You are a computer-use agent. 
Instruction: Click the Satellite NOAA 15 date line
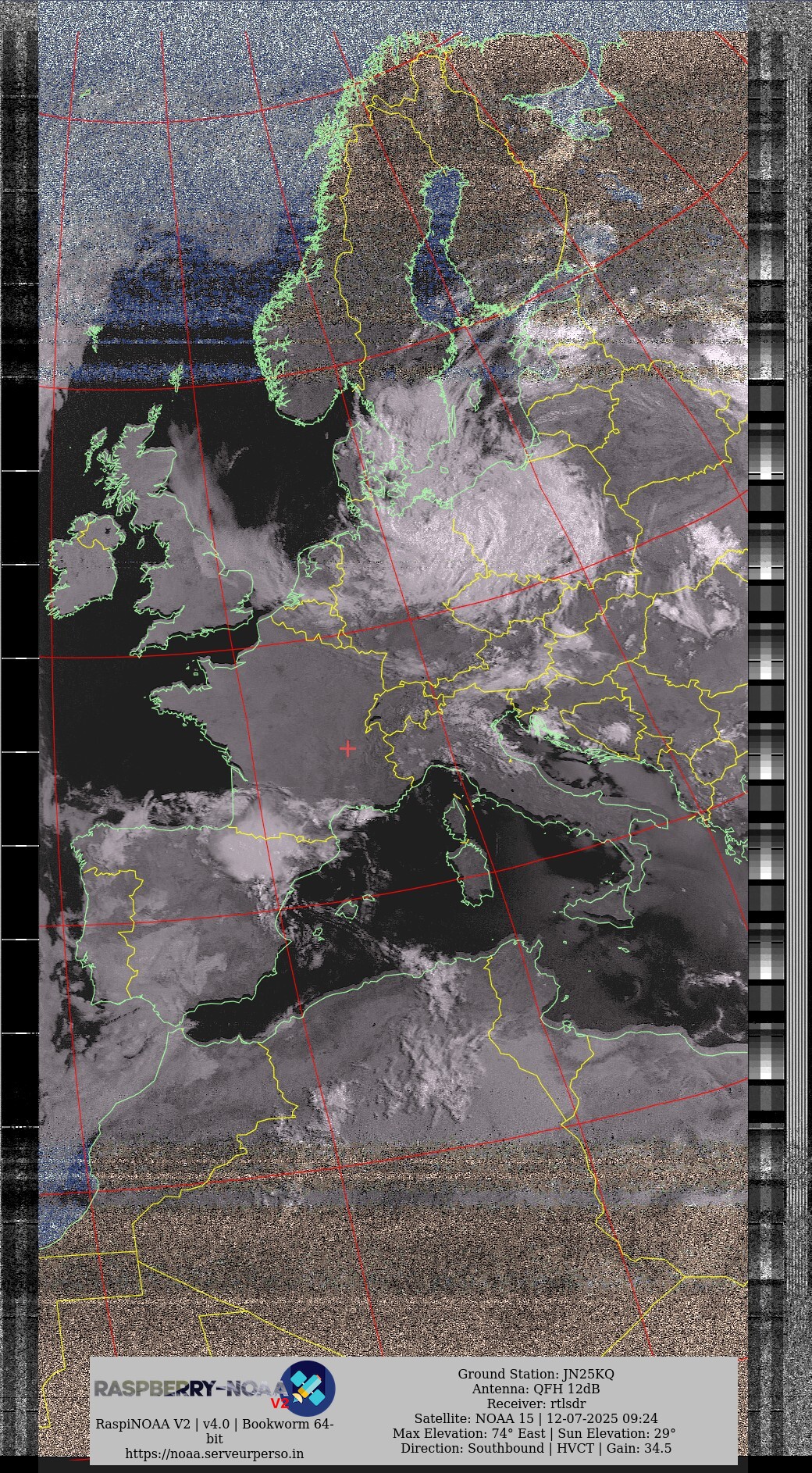point(536,1418)
